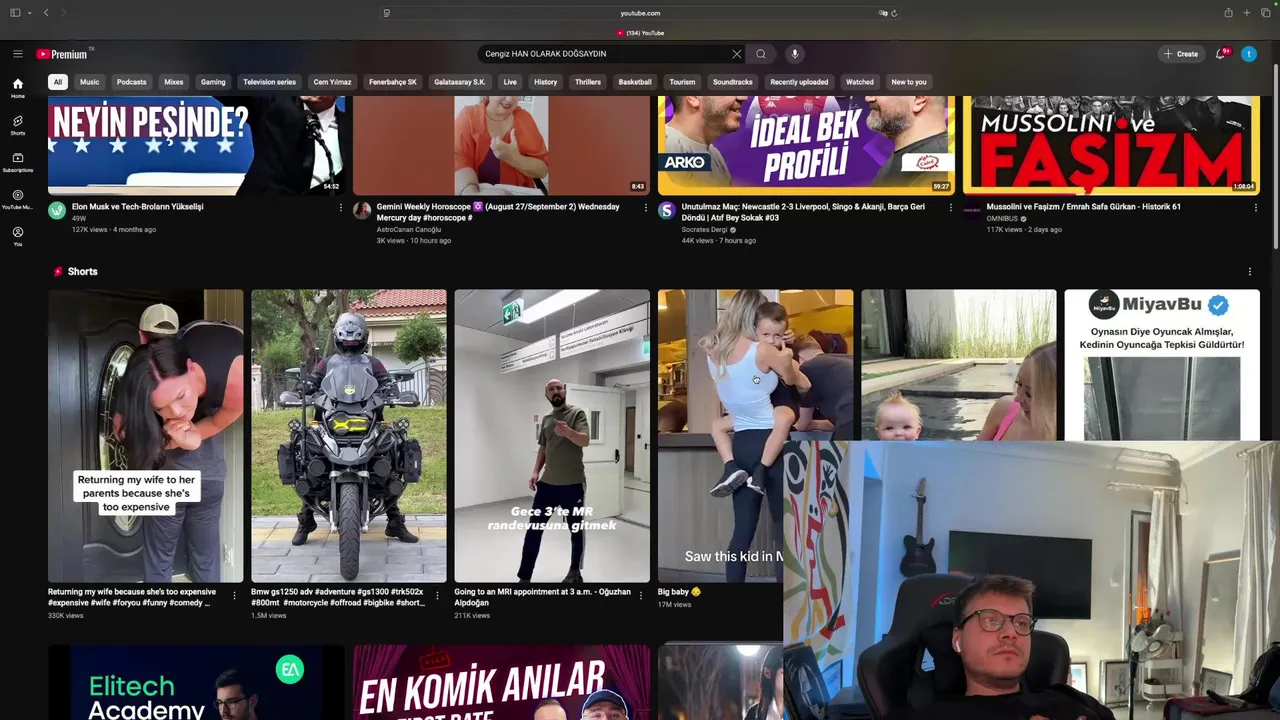
Task: Select the Cem Yılmaz chip
Action: pyautogui.click(x=332, y=82)
